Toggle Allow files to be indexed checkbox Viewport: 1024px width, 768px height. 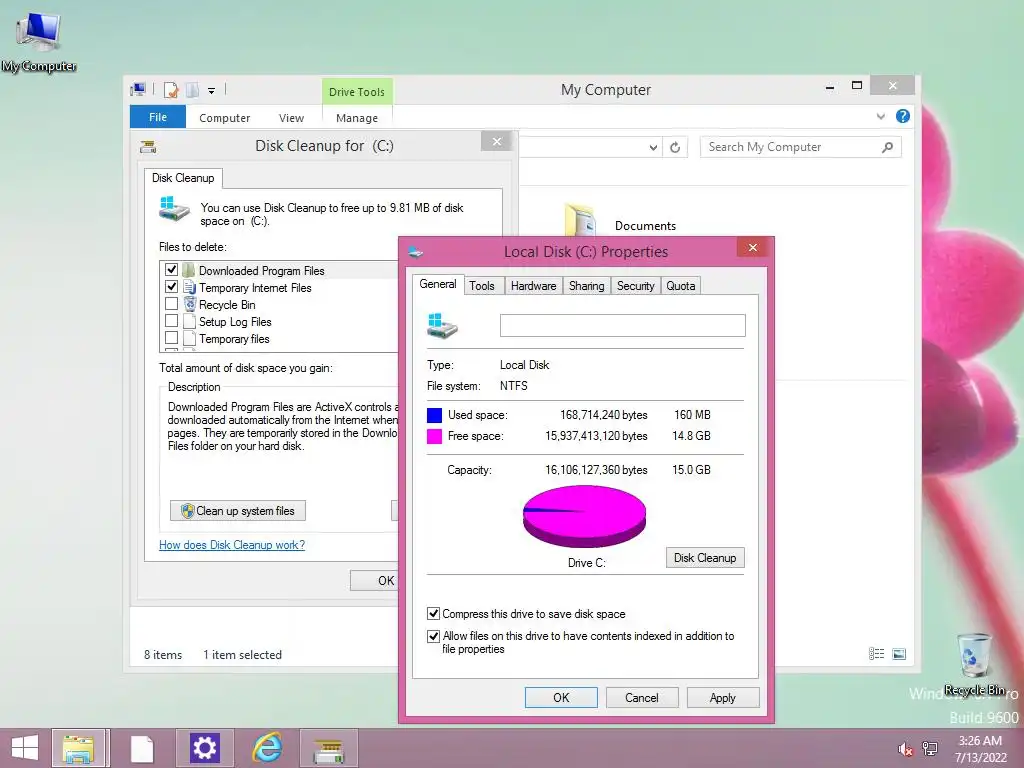click(x=433, y=635)
